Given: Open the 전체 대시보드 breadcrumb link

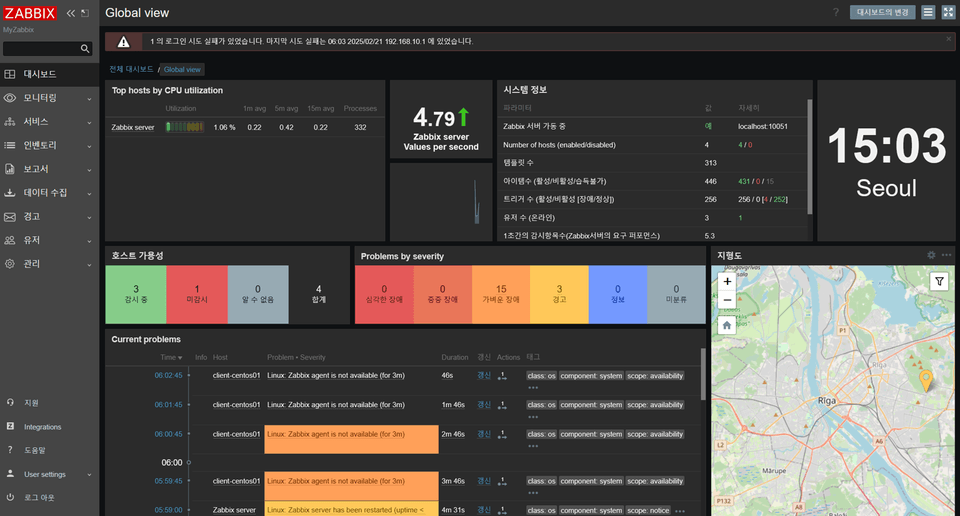Looking at the screenshot, I should (x=131, y=69).
